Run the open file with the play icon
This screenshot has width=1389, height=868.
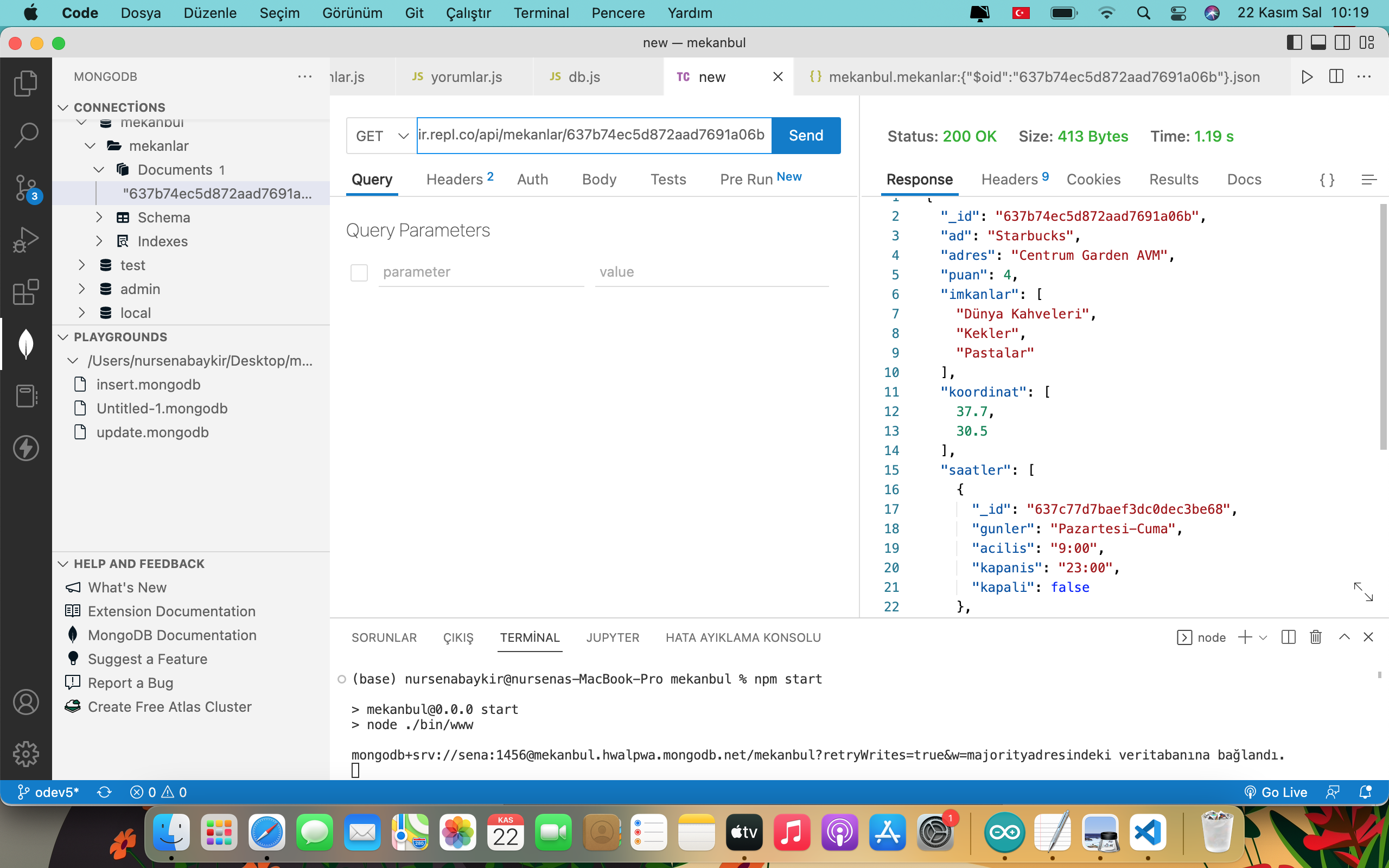[1307, 76]
